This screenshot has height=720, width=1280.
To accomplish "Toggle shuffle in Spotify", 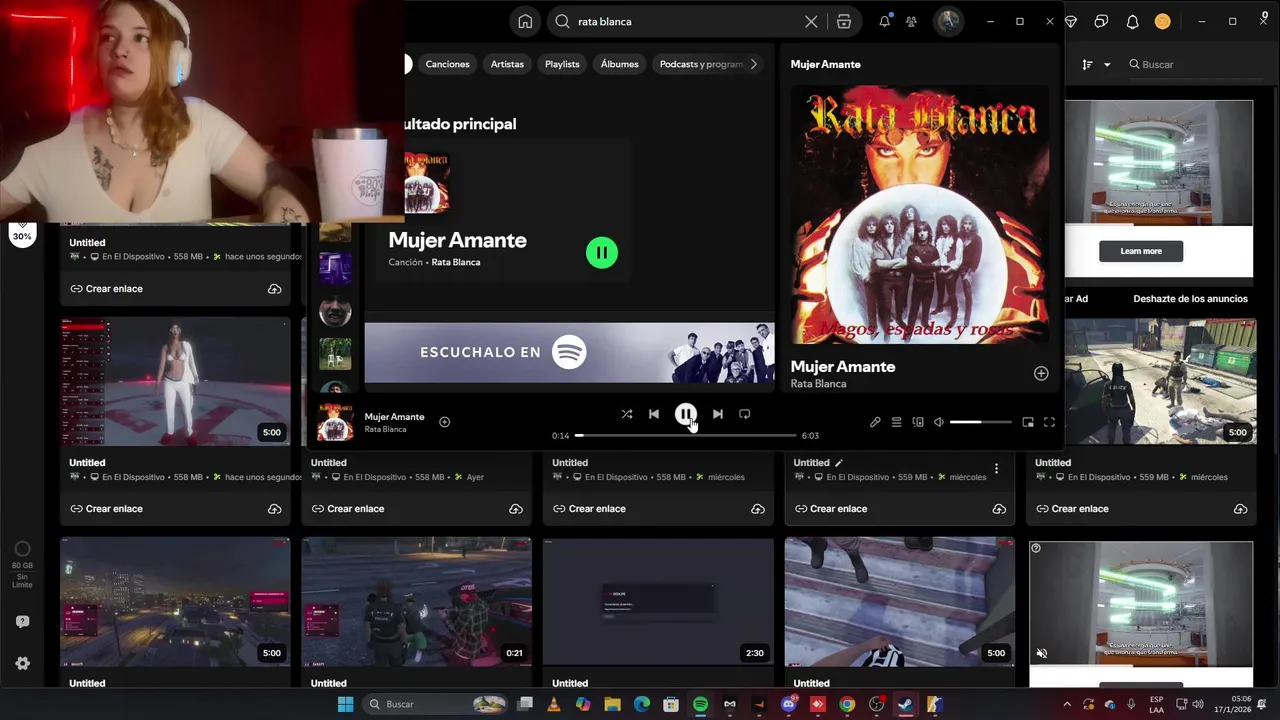I will (x=626, y=414).
